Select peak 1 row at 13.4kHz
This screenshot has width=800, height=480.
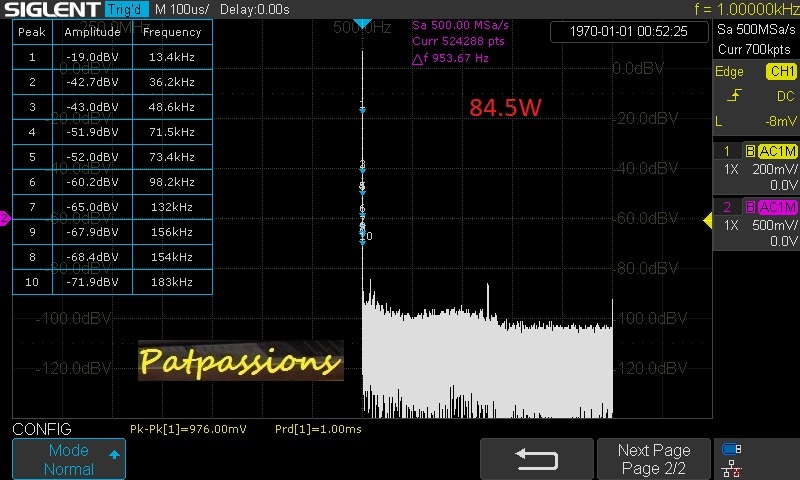tap(112, 57)
